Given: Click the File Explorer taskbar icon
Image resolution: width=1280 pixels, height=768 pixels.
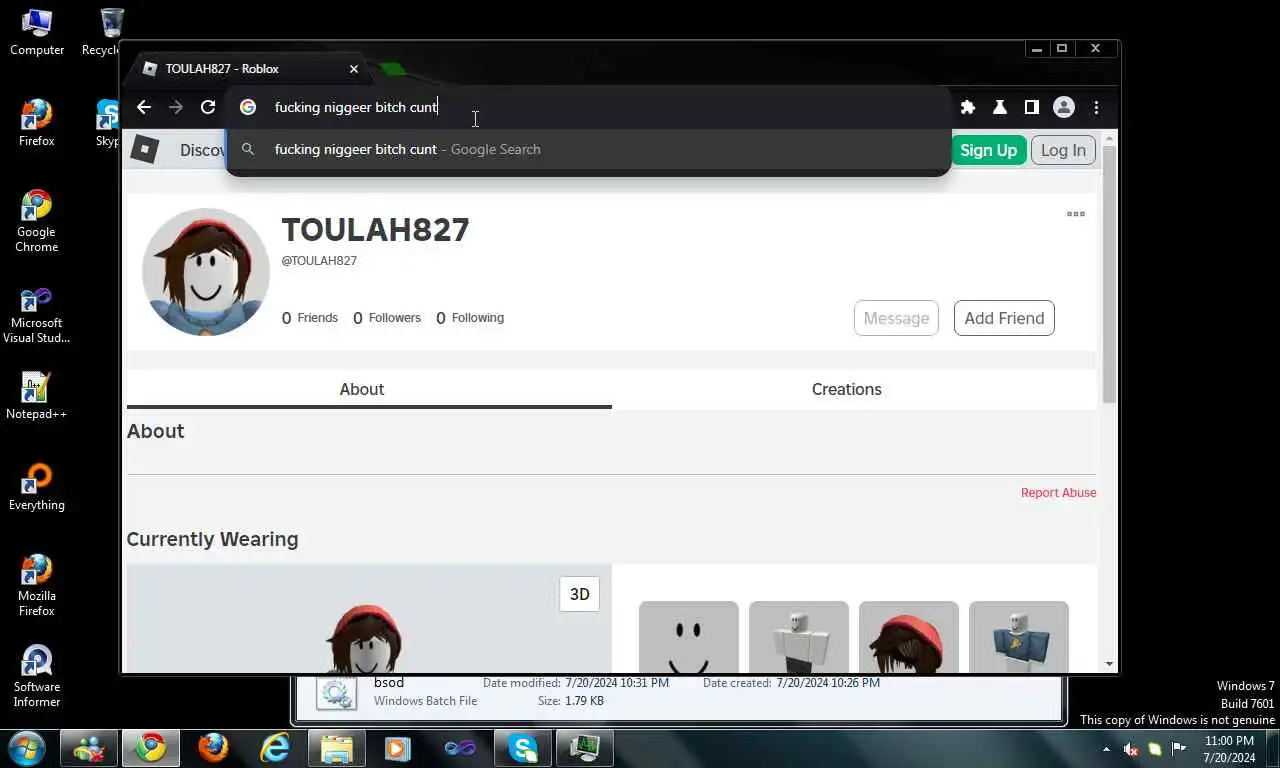Looking at the screenshot, I should point(337,748).
